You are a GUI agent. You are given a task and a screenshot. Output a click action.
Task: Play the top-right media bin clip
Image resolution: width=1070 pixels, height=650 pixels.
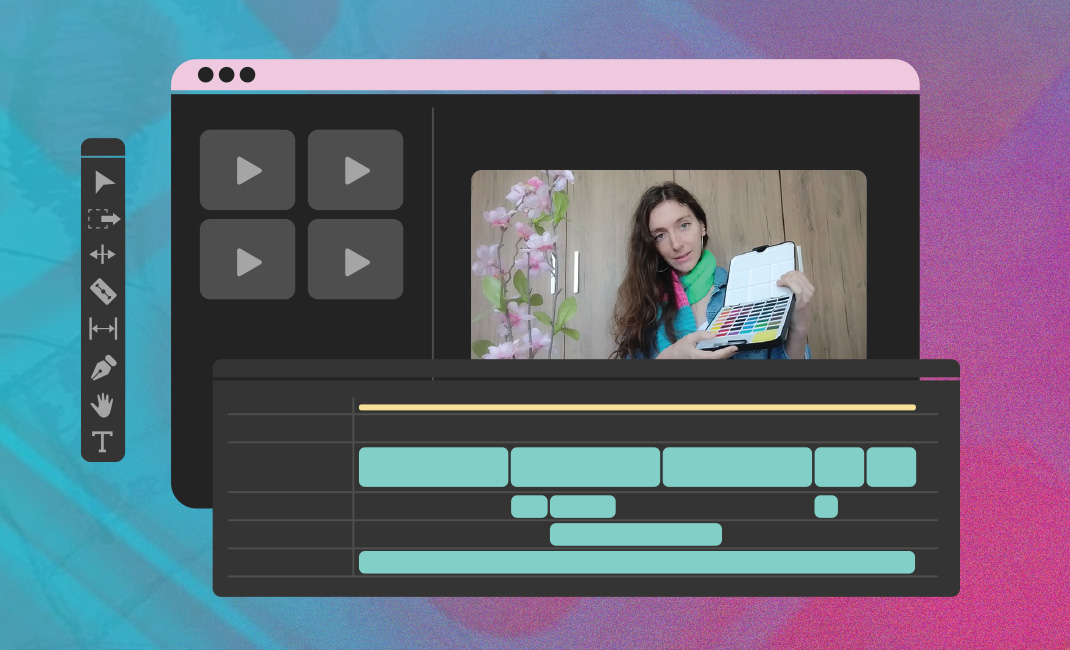pyautogui.click(x=355, y=170)
